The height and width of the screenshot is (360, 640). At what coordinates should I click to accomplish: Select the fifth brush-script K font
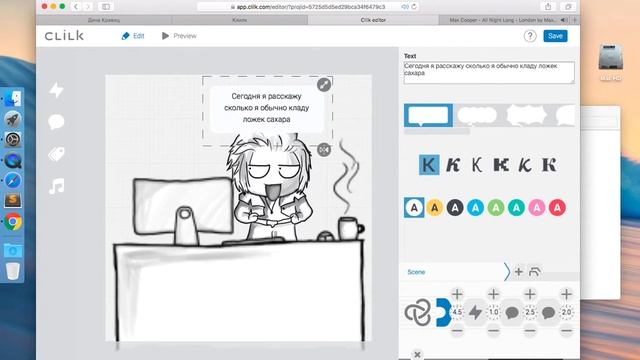[x=525, y=165]
